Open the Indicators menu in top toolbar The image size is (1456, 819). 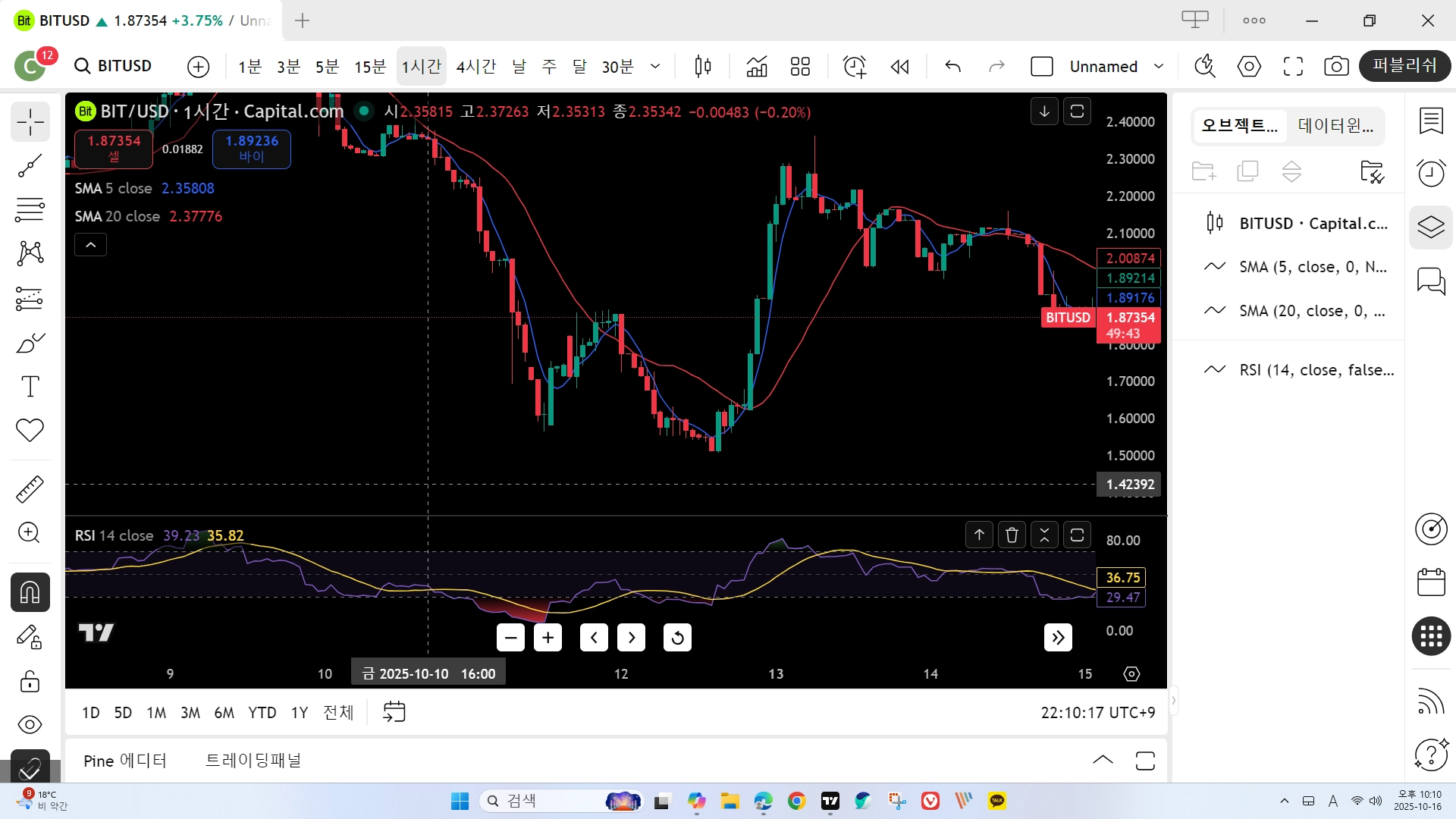tap(757, 67)
